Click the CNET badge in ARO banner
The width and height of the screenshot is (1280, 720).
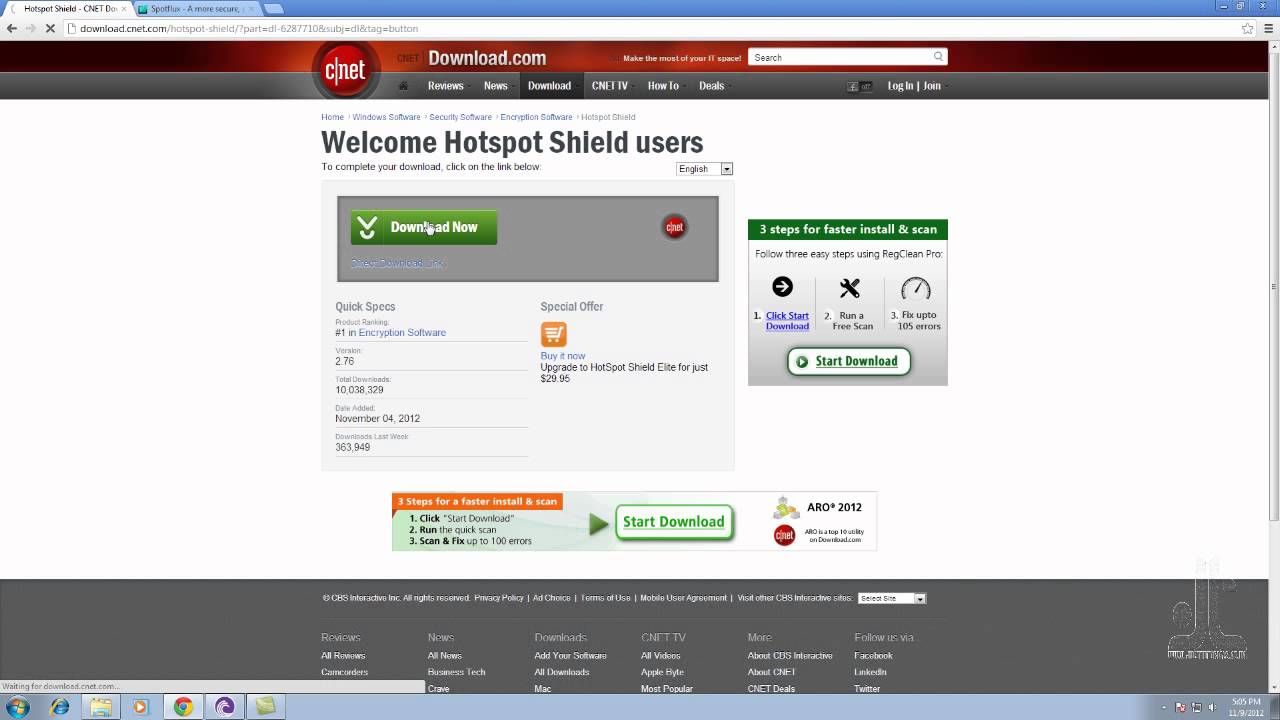(785, 536)
